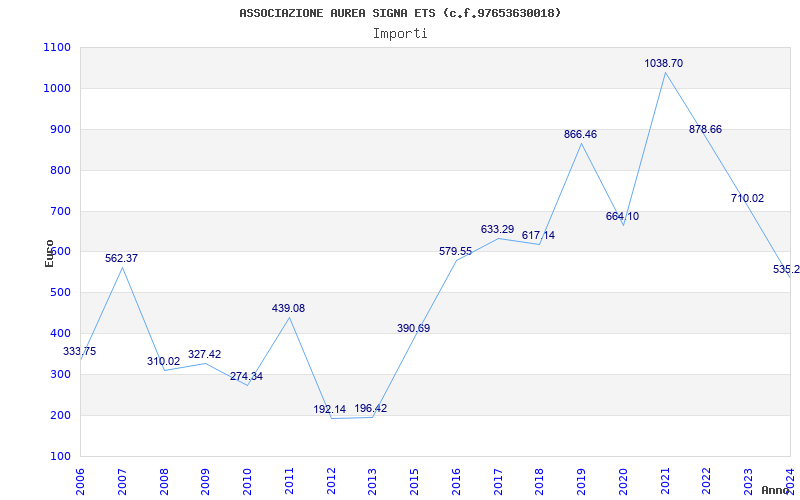Image resolution: width=800 pixels, height=500 pixels.
Task: Click the 1038.70 data label for 2021
Action: tap(663, 63)
